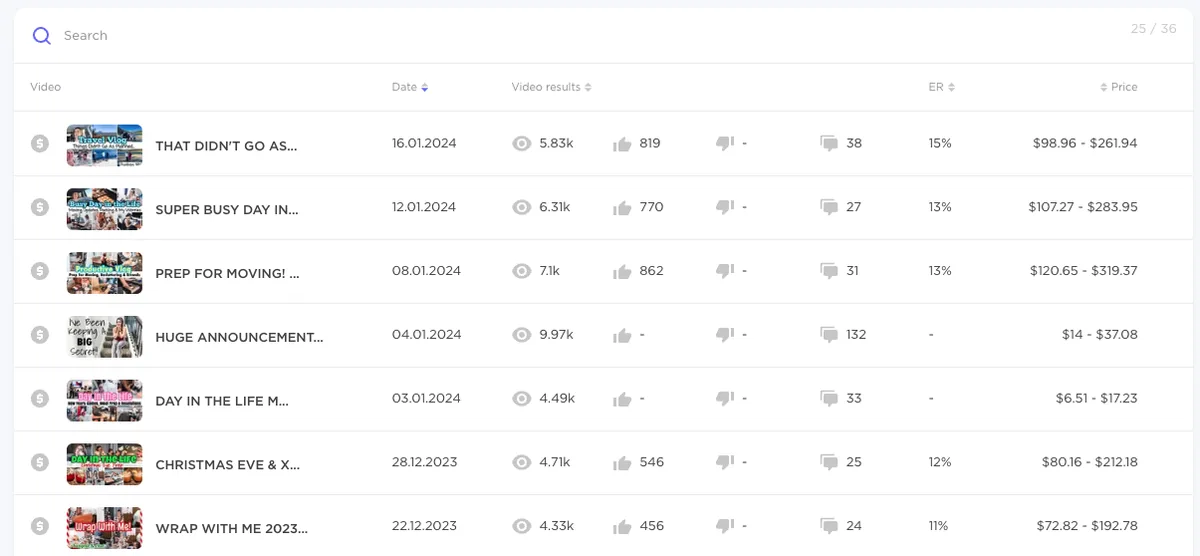Select price $6.51 - $17.23
This screenshot has width=1200, height=556.
point(1097,399)
